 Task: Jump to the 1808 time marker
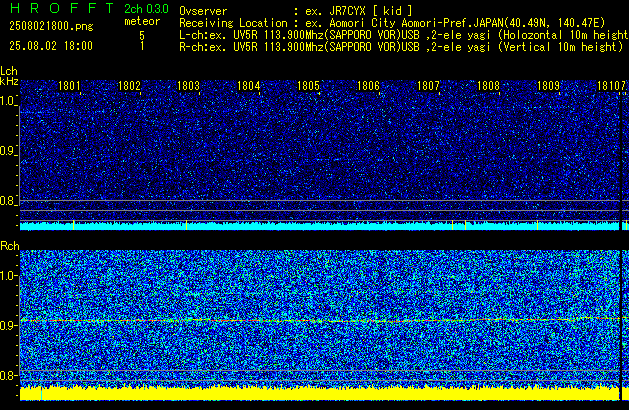point(488,86)
